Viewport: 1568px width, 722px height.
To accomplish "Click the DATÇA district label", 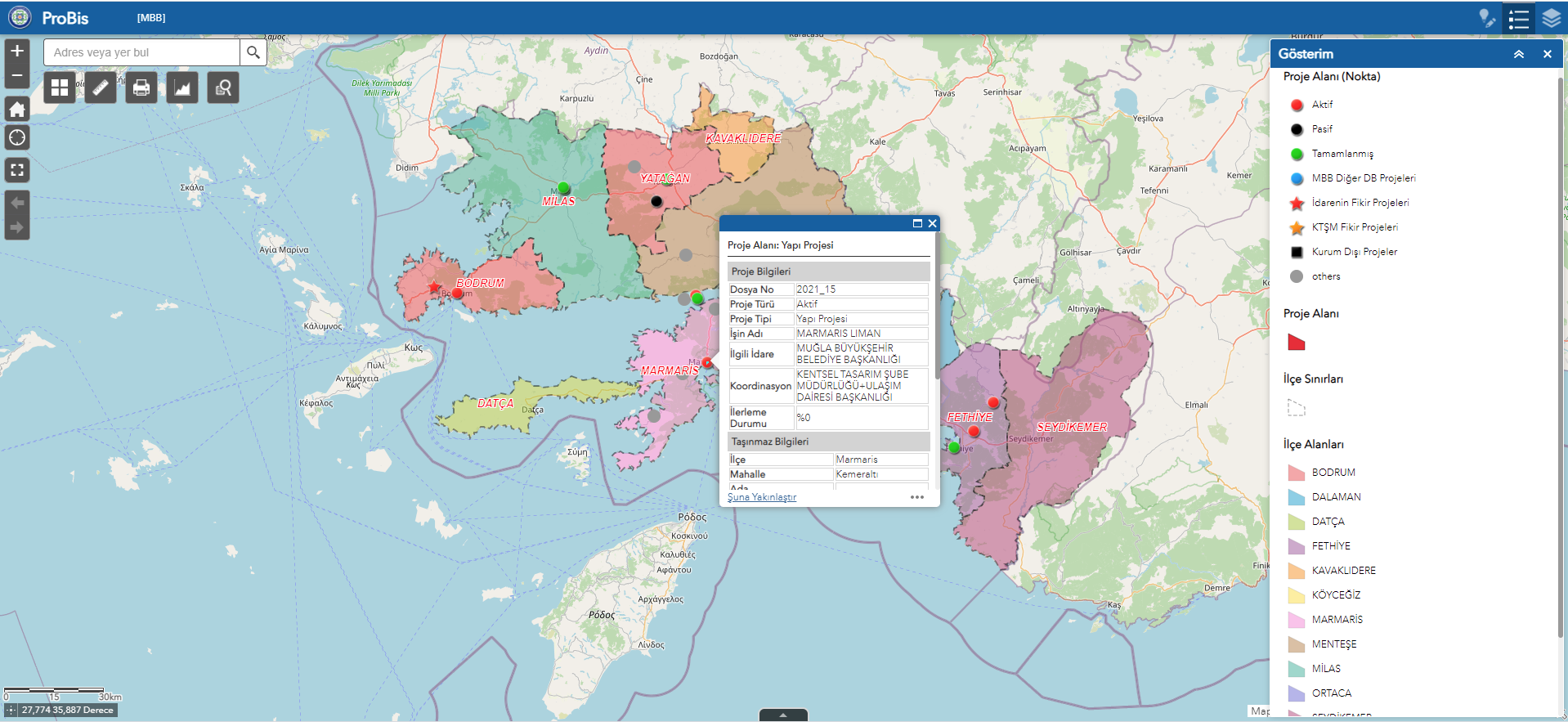I will click(495, 403).
